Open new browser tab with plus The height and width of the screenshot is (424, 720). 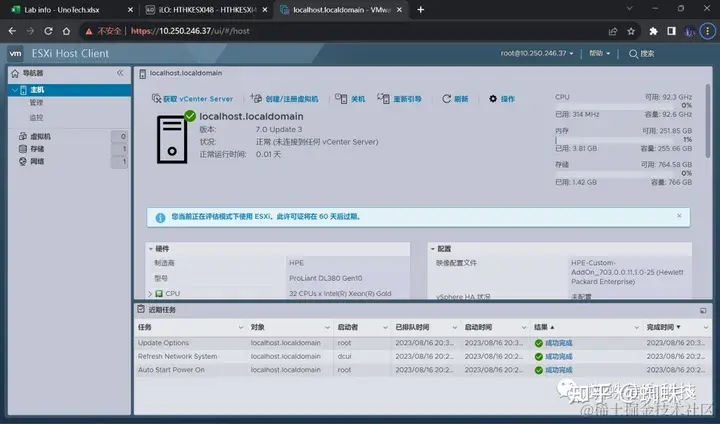[x=421, y=9]
